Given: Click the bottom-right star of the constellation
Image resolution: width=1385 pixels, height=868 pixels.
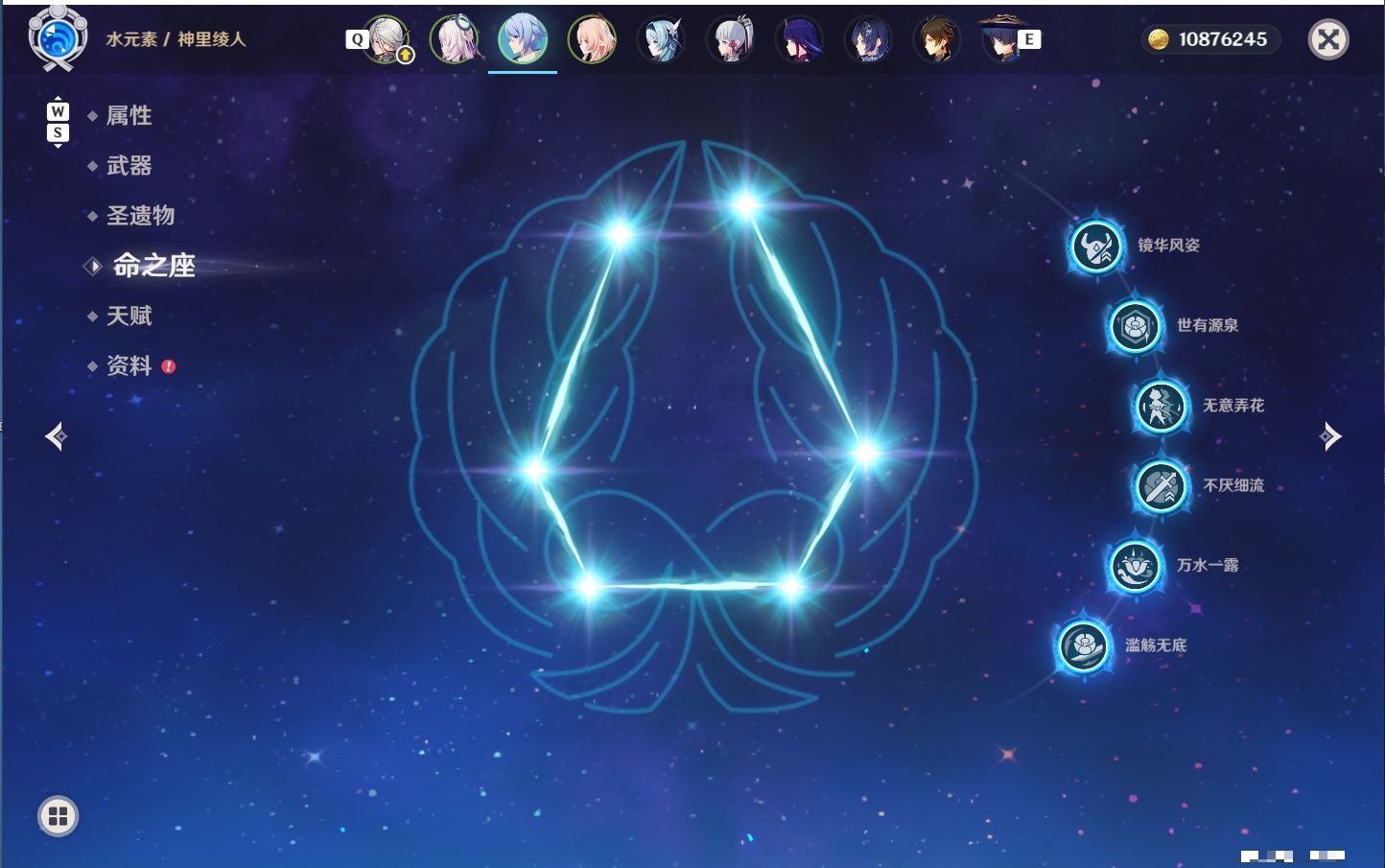Looking at the screenshot, I should [790, 585].
